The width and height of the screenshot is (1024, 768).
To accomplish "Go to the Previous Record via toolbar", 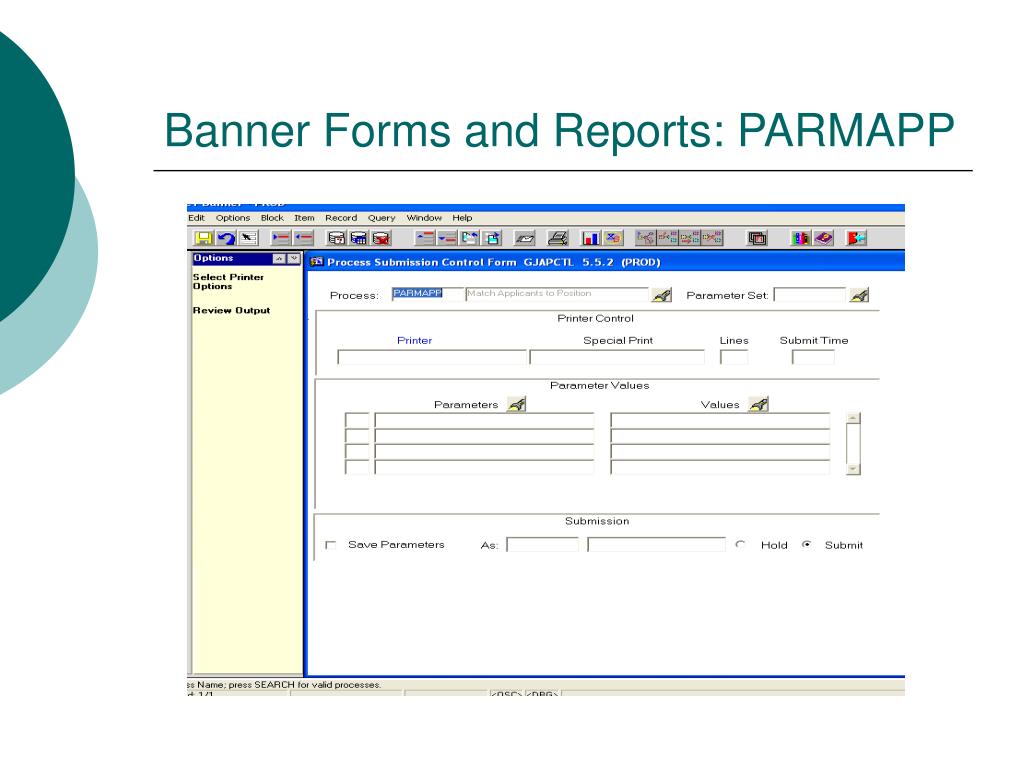I will [x=424, y=238].
